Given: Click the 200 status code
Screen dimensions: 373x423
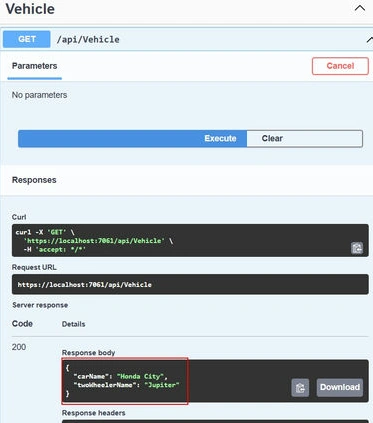Looking at the screenshot, I should (x=19, y=347).
